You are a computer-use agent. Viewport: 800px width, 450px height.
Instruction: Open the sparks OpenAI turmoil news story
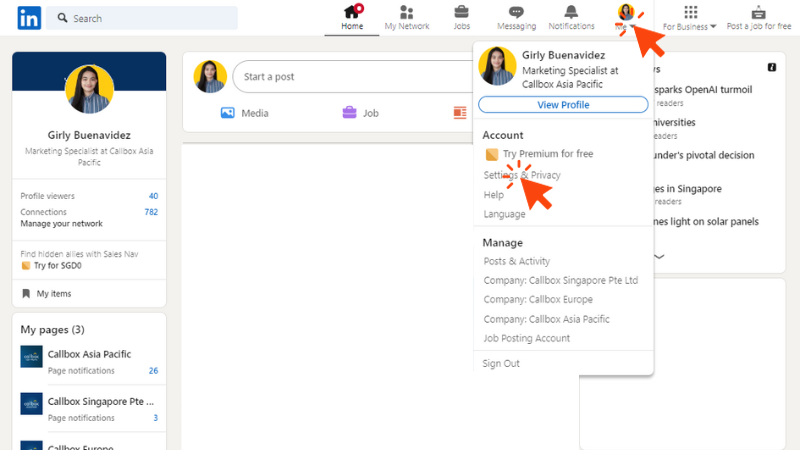point(703,89)
